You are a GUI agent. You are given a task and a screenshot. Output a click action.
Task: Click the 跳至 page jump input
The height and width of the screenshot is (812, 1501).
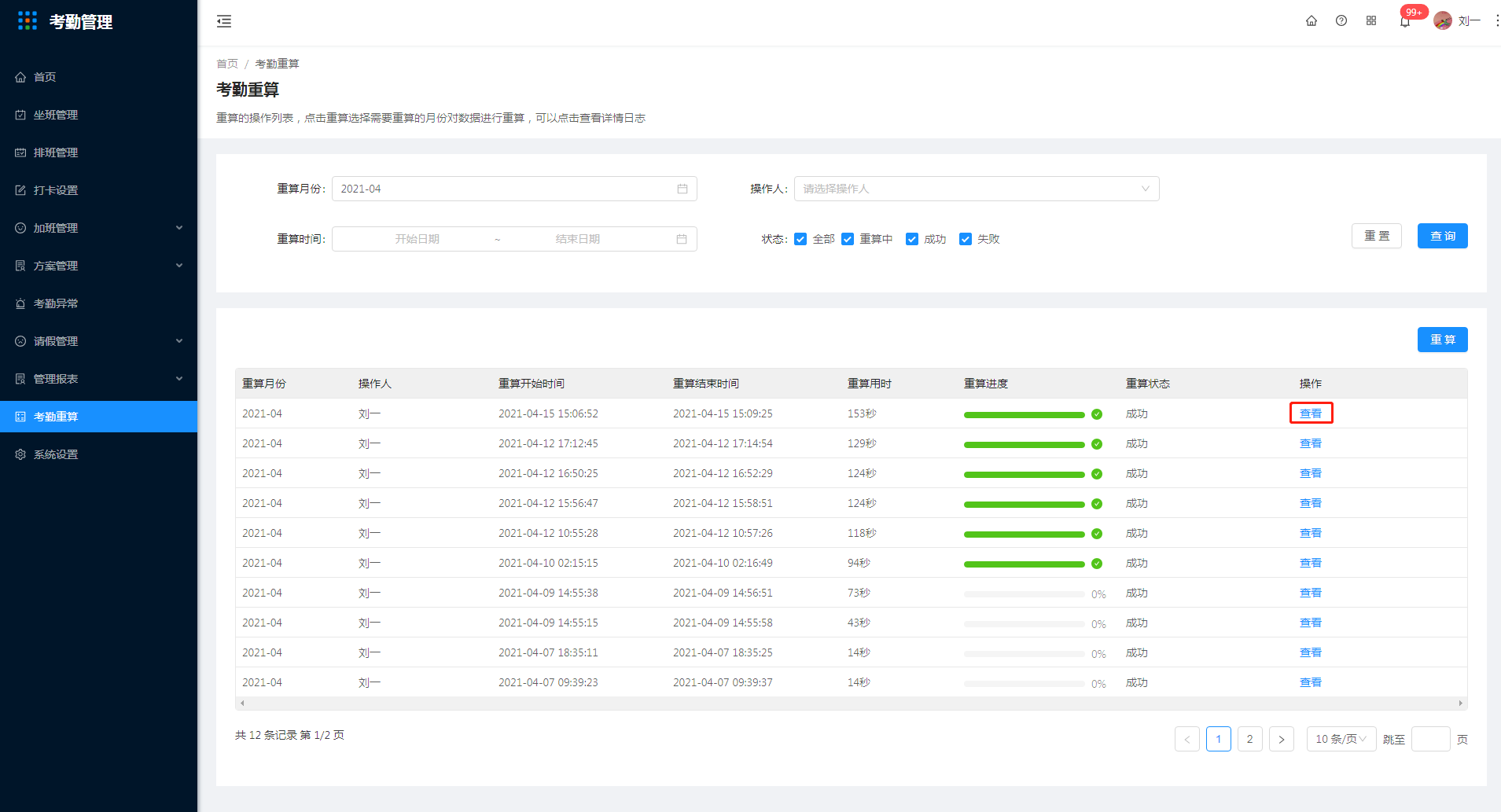[x=1431, y=739]
